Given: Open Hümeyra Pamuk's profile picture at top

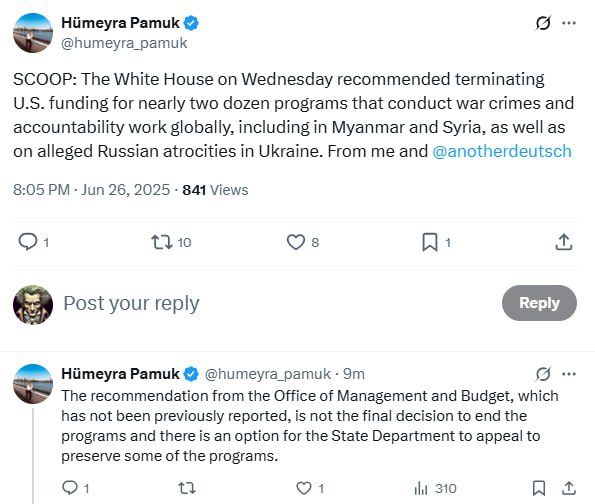Looking at the screenshot, I should pos(33,33).
